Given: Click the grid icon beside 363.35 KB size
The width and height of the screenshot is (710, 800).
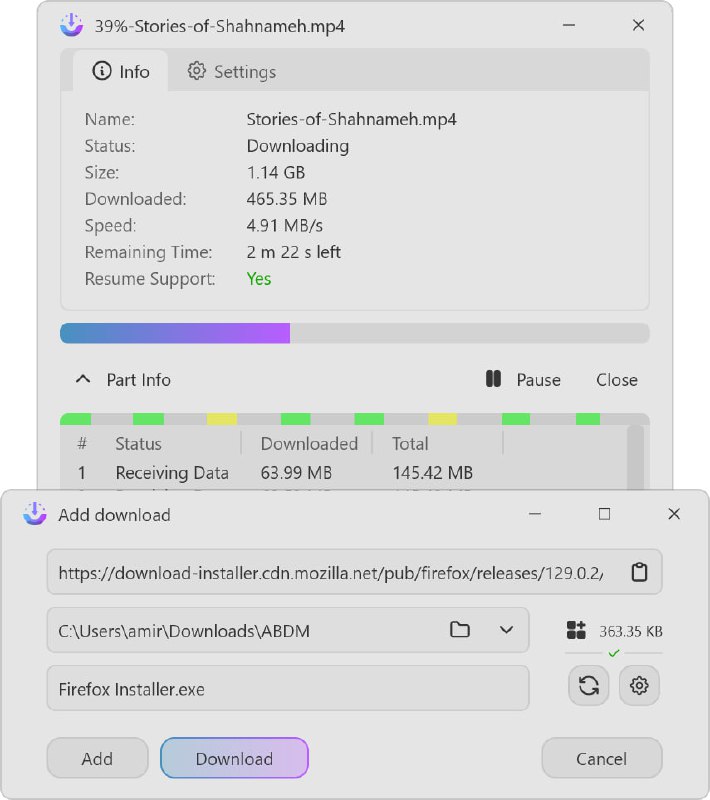Looking at the screenshot, I should pyautogui.click(x=577, y=631).
